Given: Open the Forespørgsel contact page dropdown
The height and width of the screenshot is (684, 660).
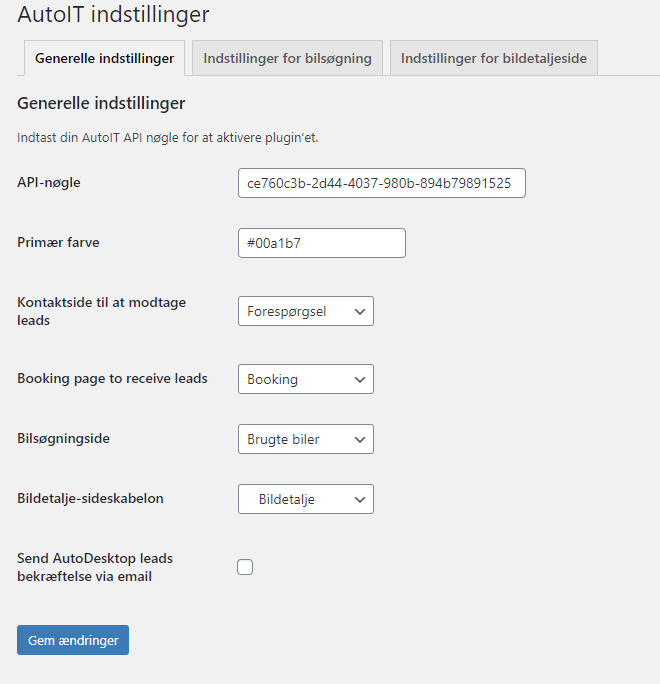Looking at the screenshot, I should coord(306,311).
